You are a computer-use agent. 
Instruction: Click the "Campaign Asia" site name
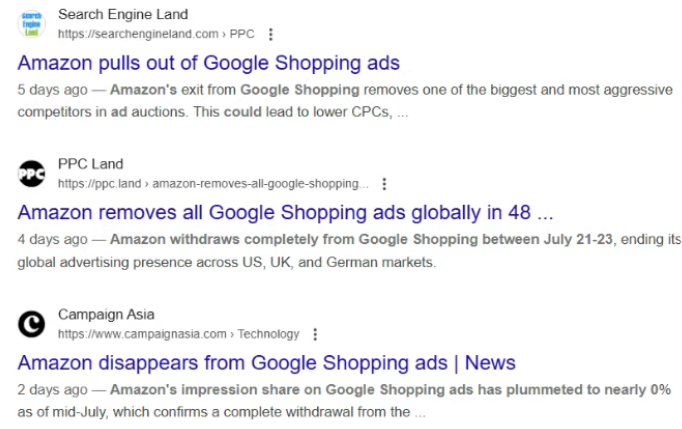pos(106,314)
